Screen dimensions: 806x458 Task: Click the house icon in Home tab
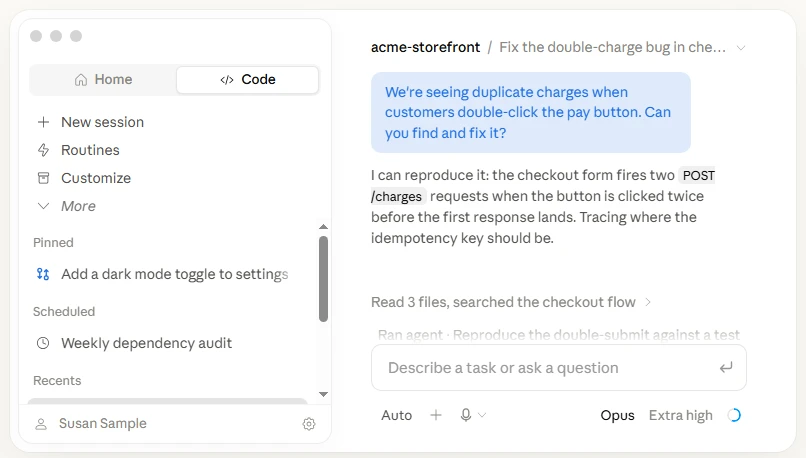(x=81, y=80)
